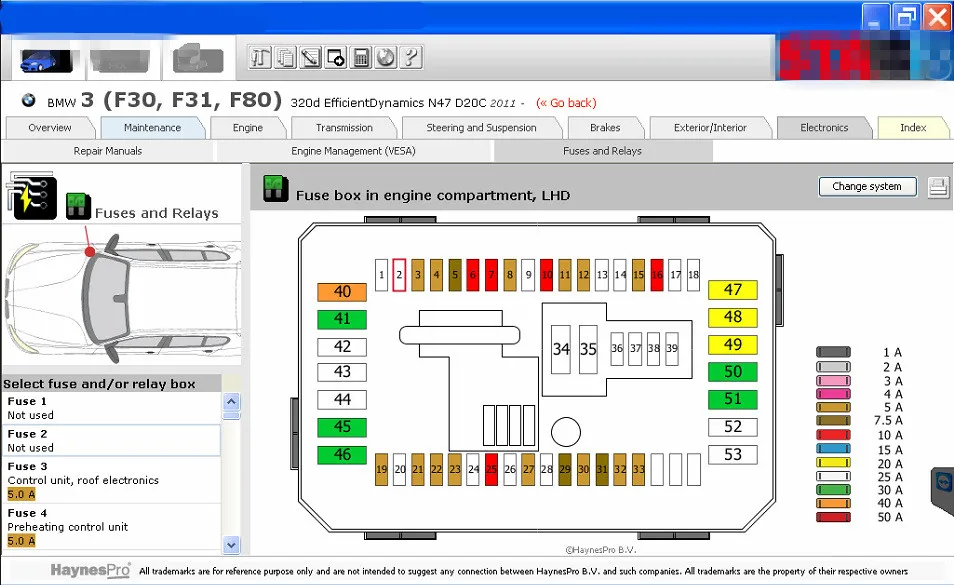Select Fuses and Relays sub-tab
Image resolution: width=954 pixels, height=585 pixels.
602,151
